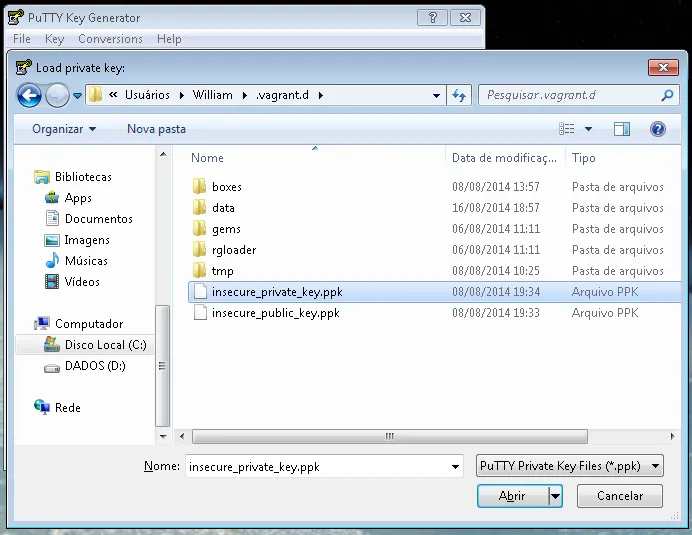Click the help question mark icon

point(657,129)
